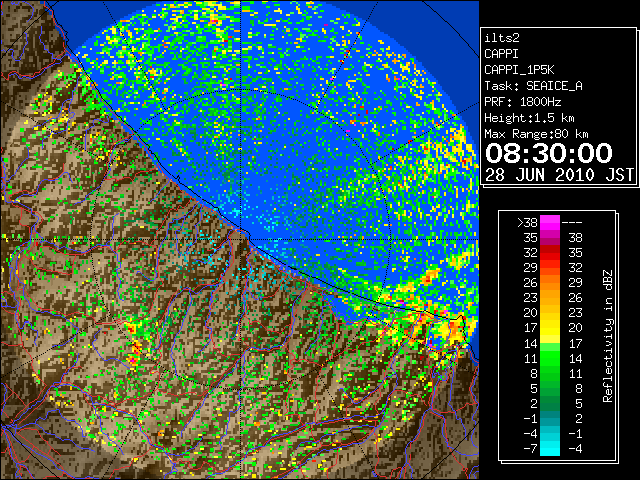Click the '>38' legend label

(x=527, y=223)
